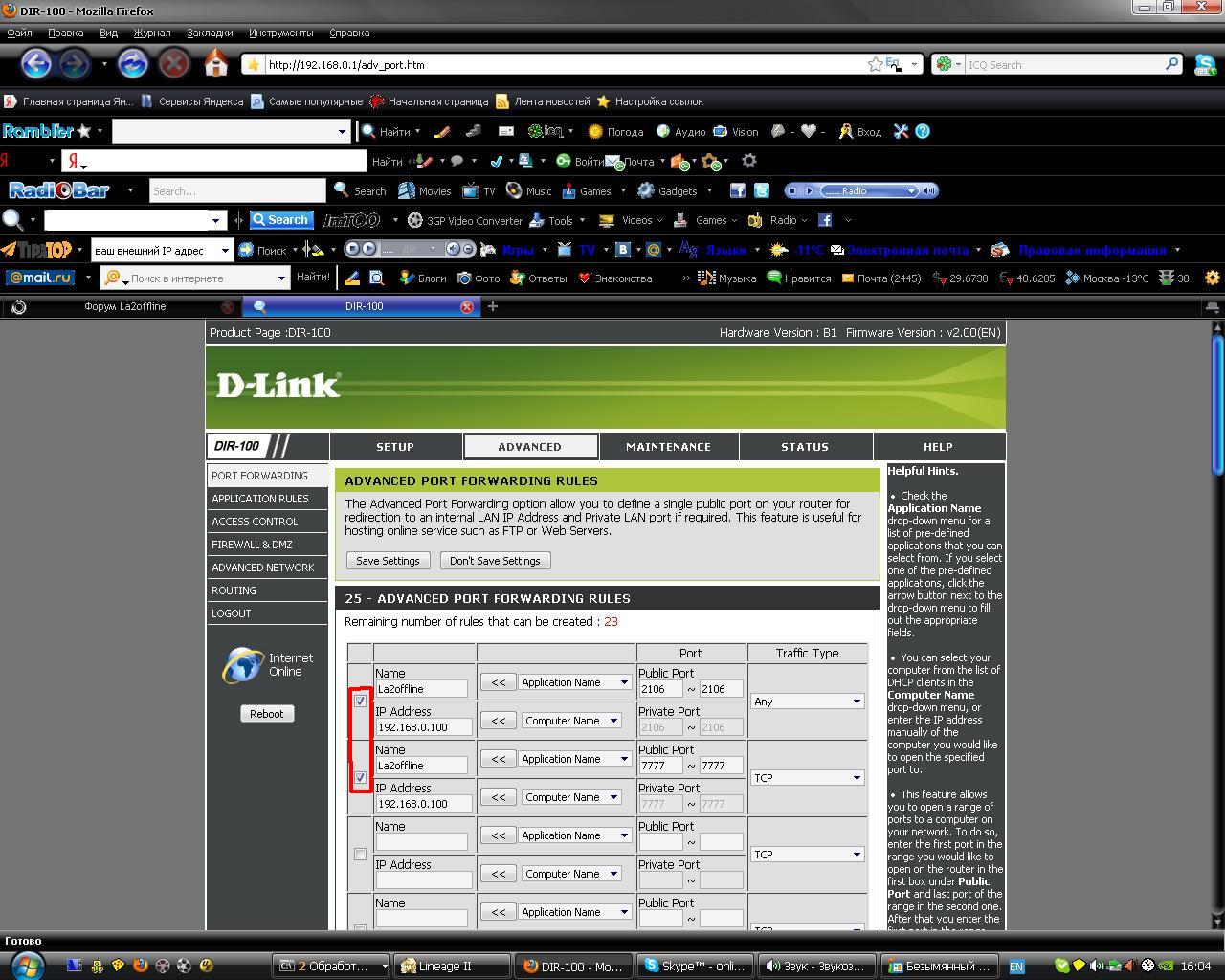Open Facebook from the RadioBar toolbar

pos(737,190)
